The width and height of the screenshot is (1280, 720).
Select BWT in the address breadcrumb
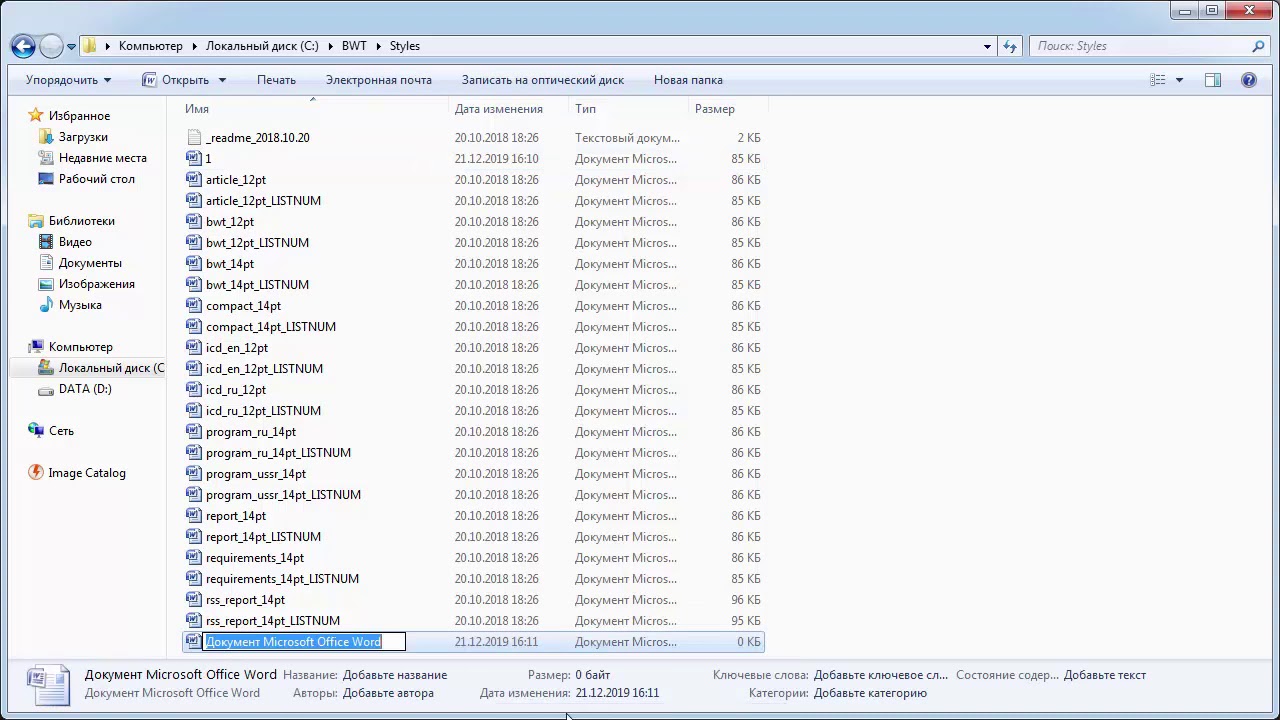click(x=354, y=46)
